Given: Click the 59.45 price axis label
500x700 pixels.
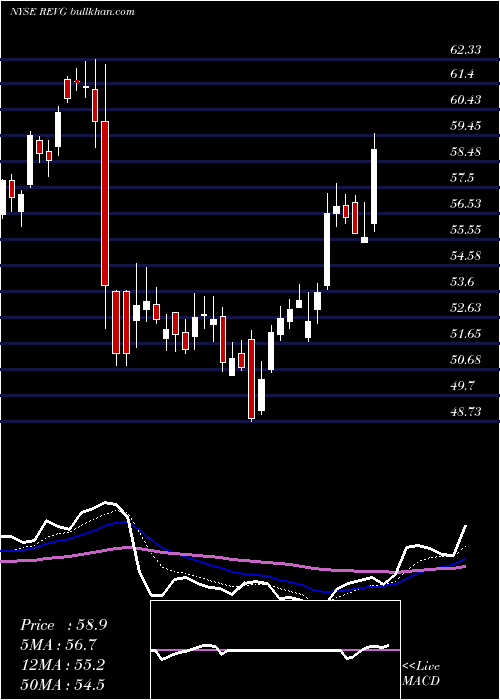Looking at the screenshot, I should [x=466, y=126].
